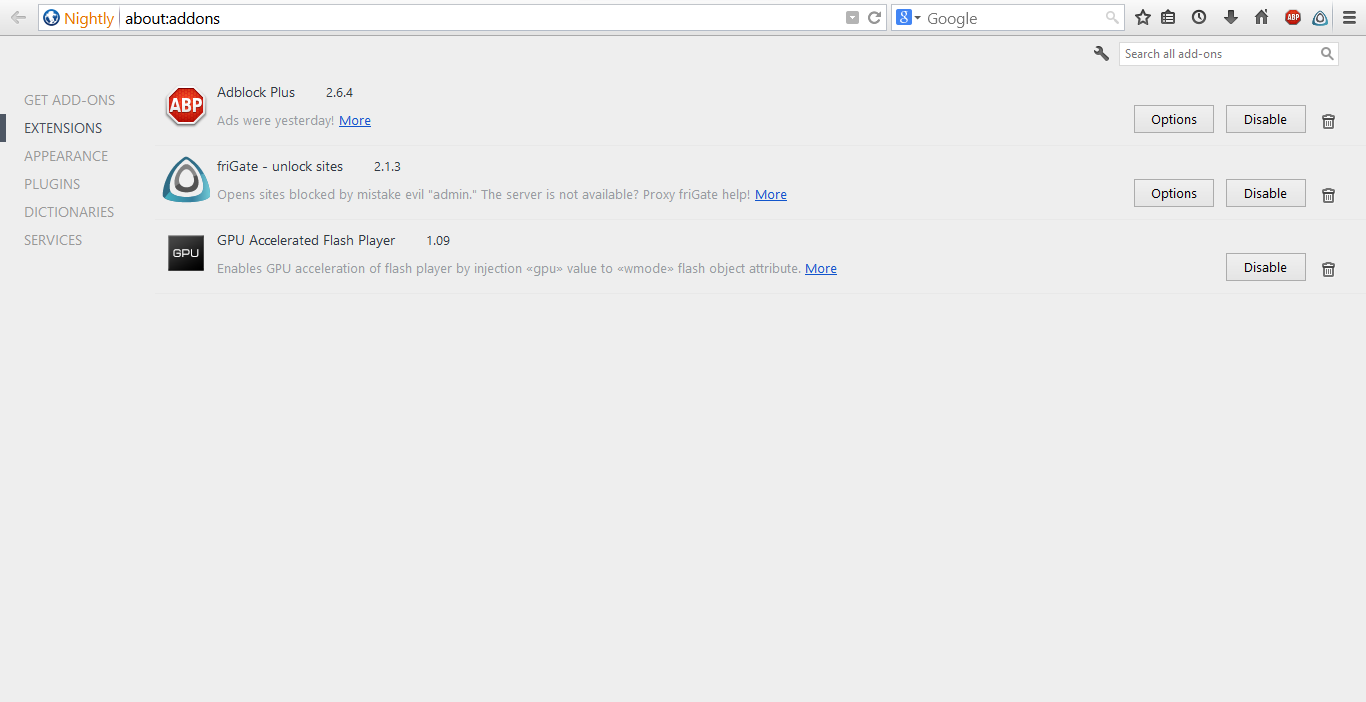Click the browser back arrow button

click(18, 17)
